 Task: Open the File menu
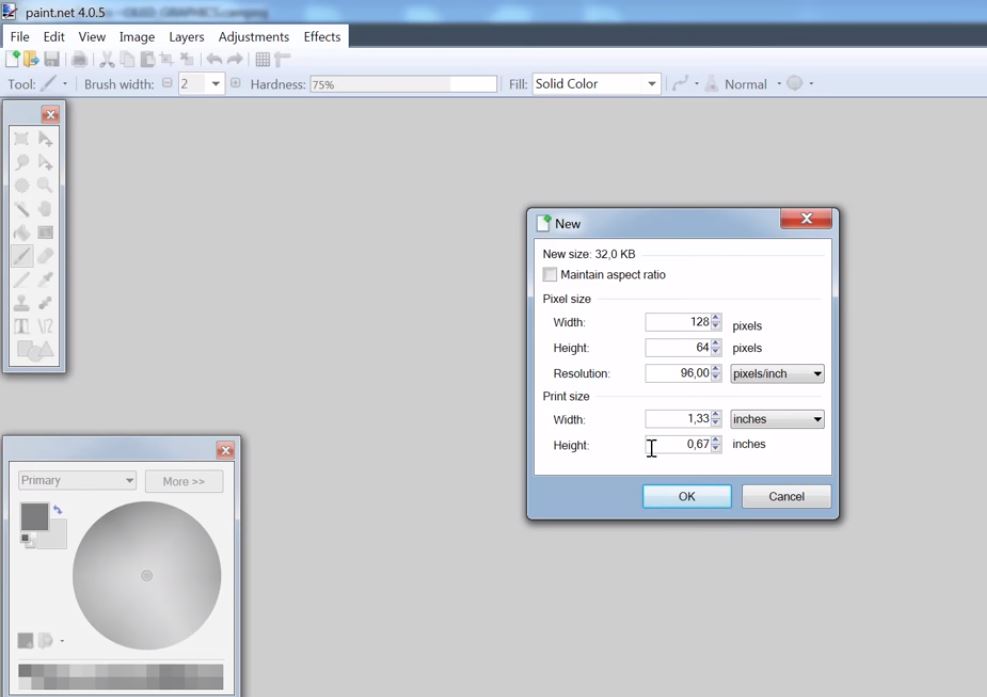[20, 37]
